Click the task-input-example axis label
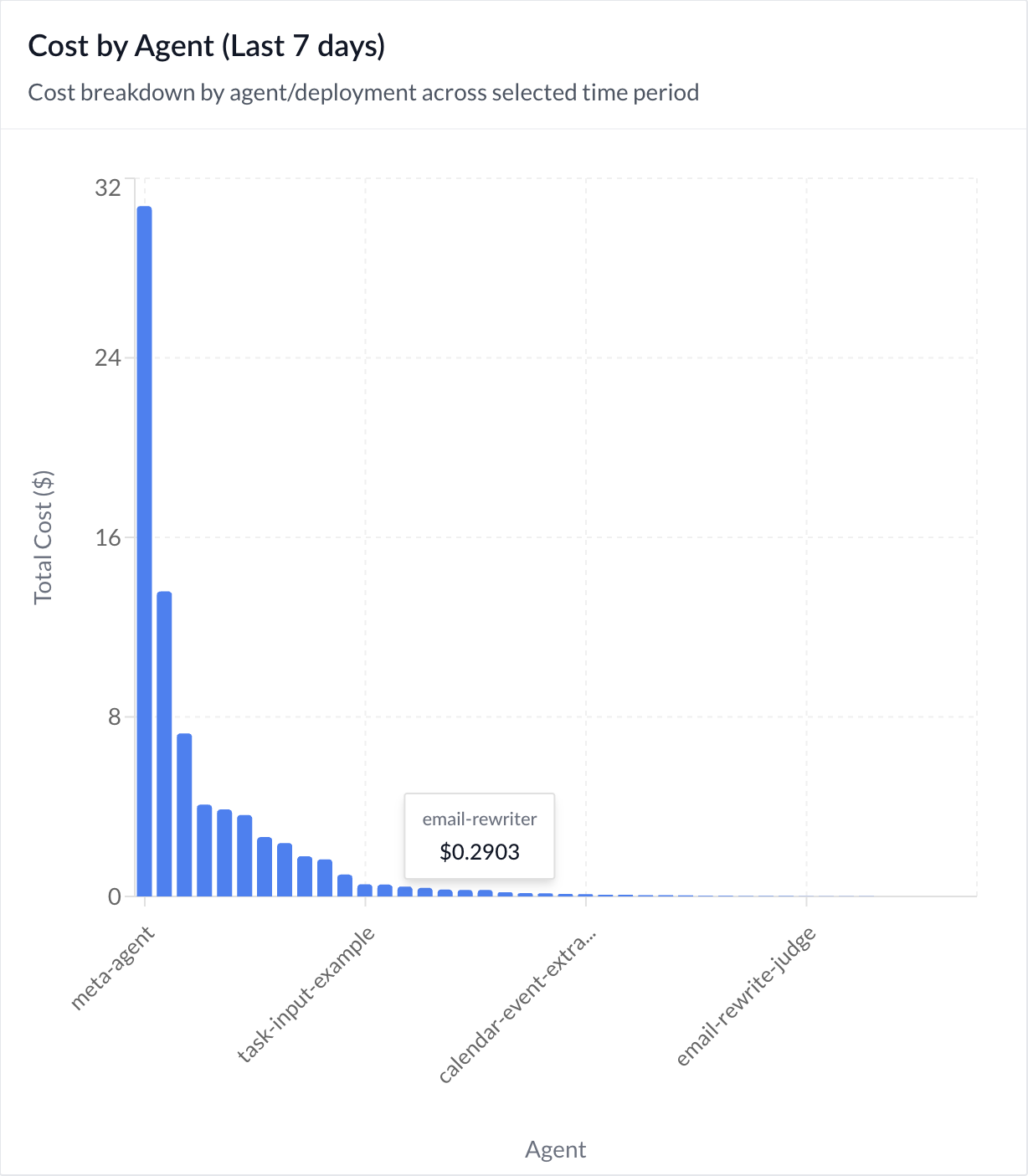This screenshot has width=1028, height=1176. point(306,994)
